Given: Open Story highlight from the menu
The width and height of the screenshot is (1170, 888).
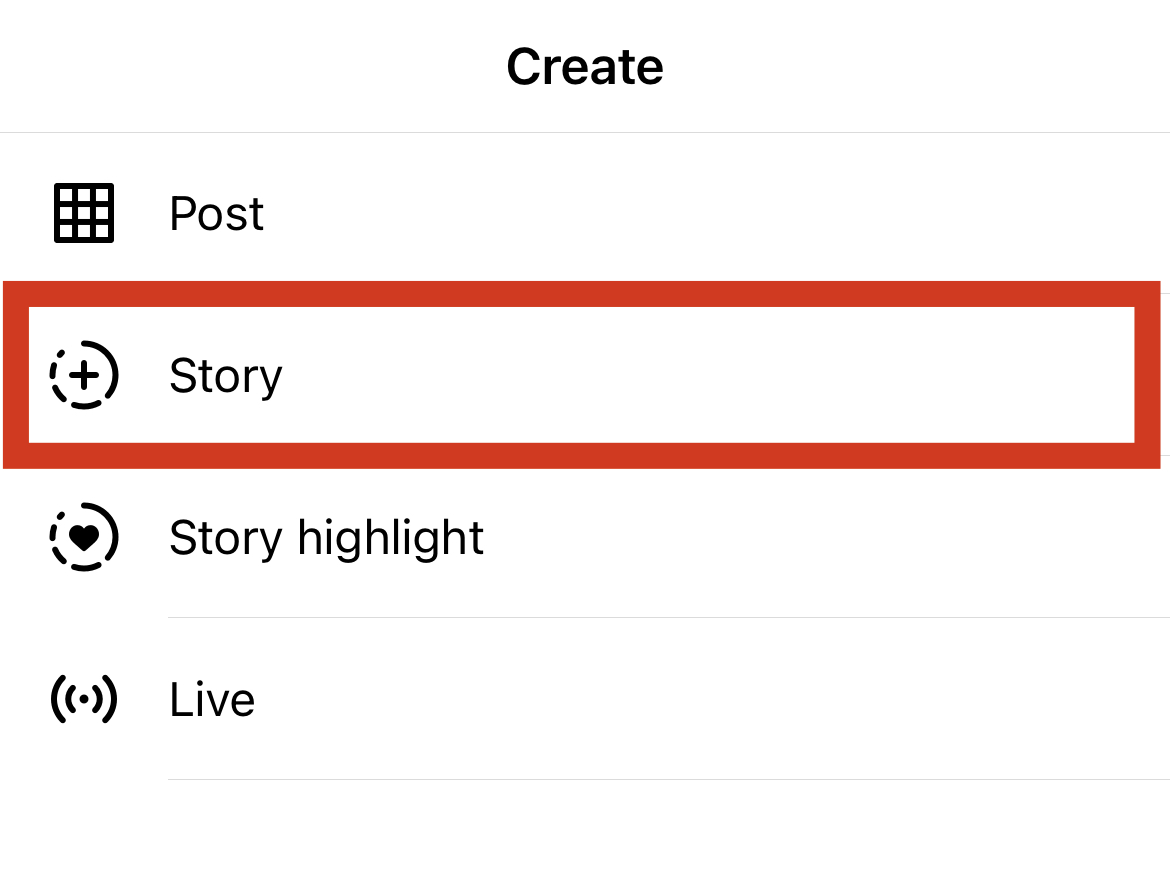Looking at the screenshot, I should tap(585, 537).
